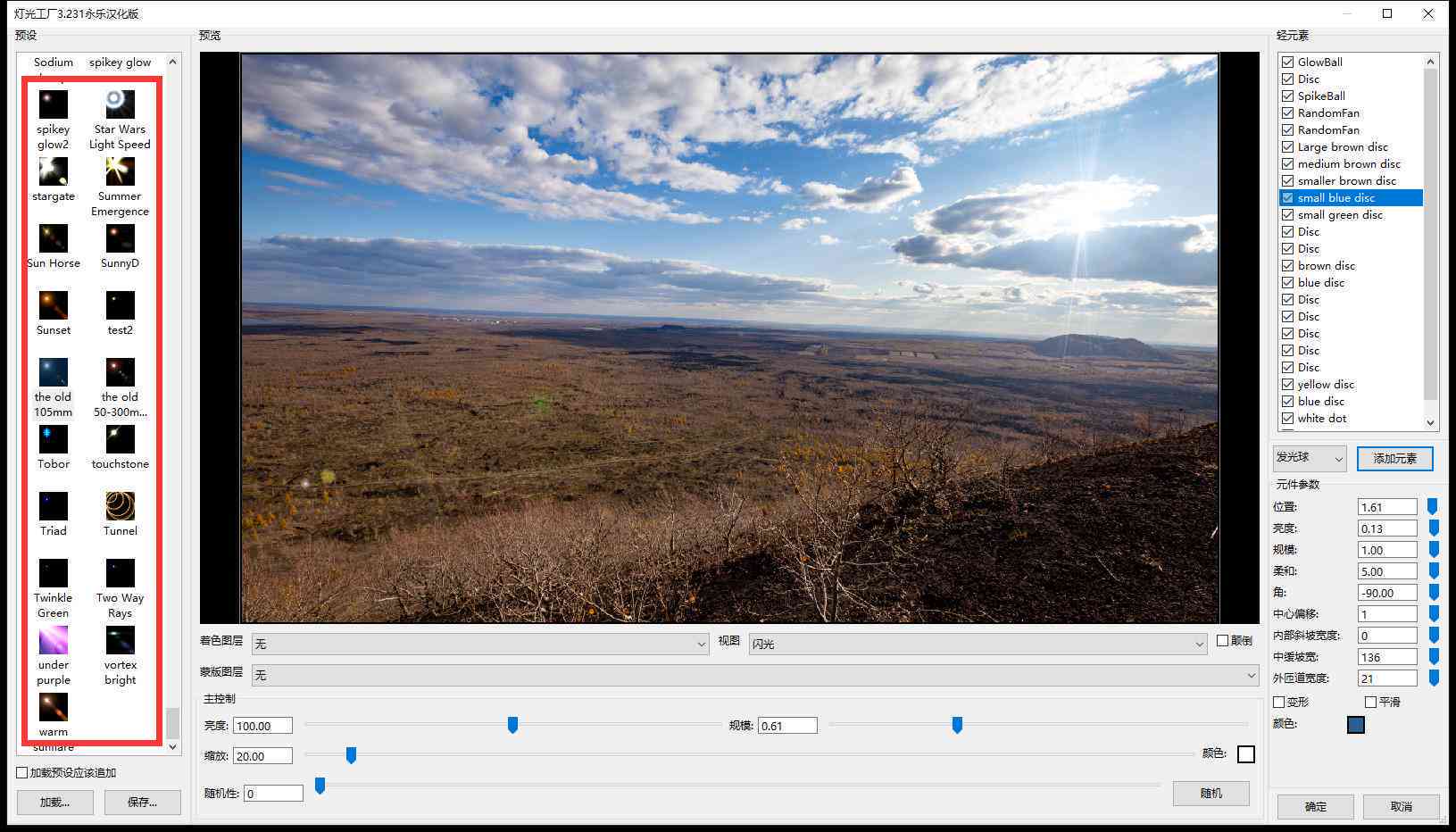Viewport: 1456px width, 832px height.
Task: Pick the Summer Emergence preset
Action: pyautogui.click(x=120, y=171)
